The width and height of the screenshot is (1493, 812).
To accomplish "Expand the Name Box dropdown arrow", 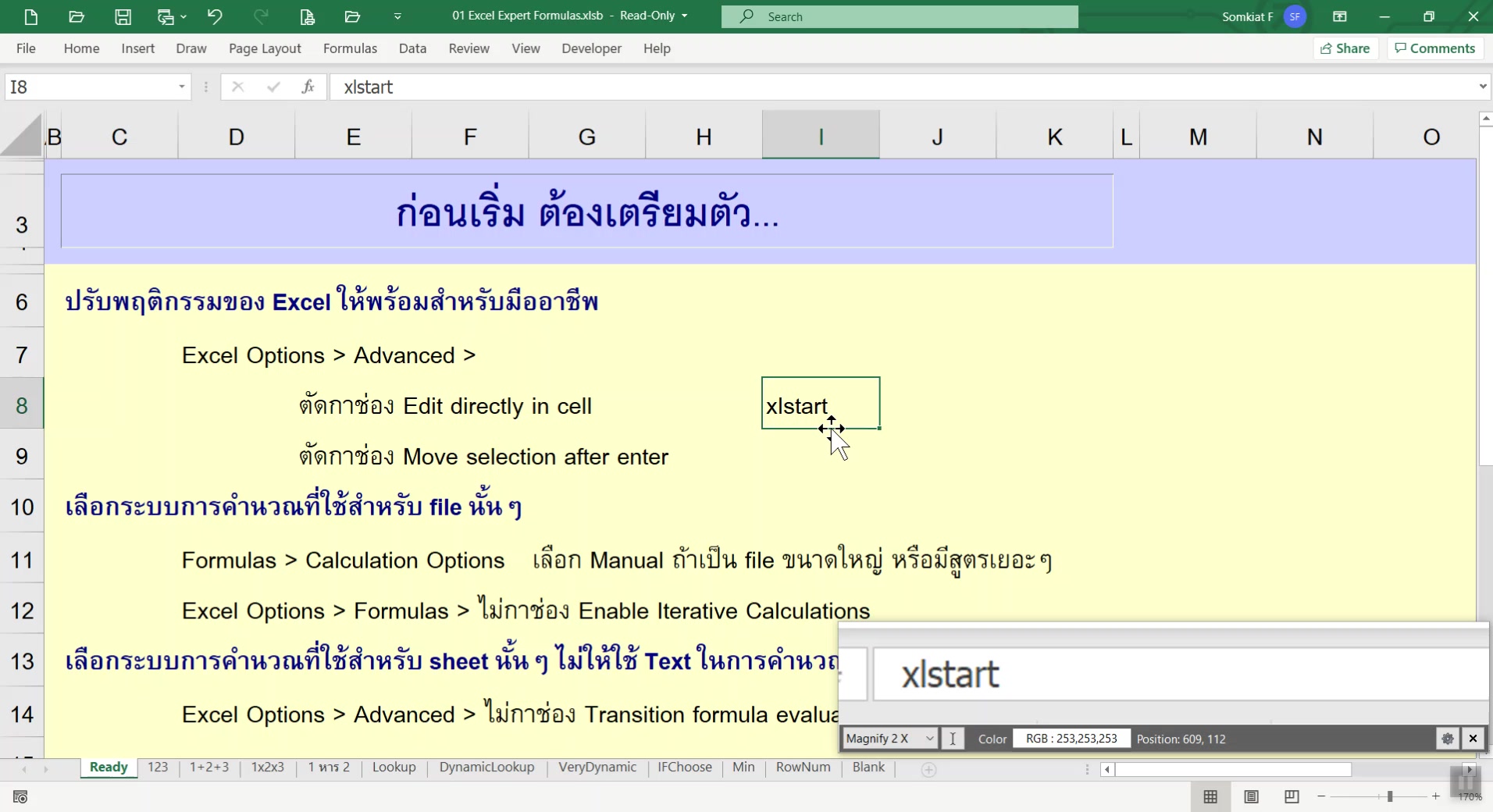I will pos(181,87).
